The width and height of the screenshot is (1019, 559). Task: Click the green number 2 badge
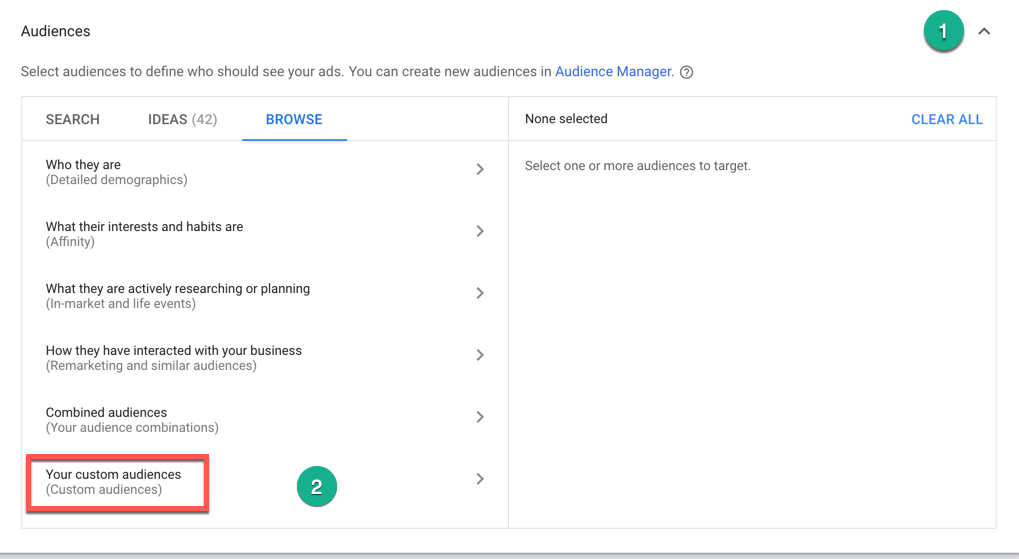click(317, 488)
